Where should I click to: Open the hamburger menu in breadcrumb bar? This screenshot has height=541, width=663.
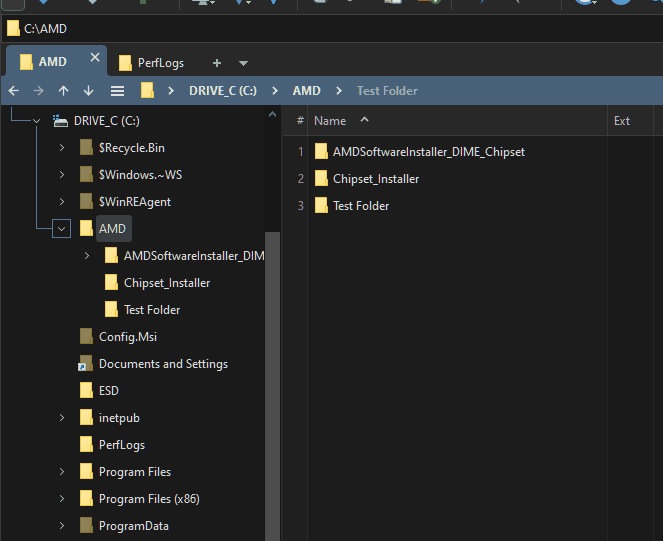(x=117, y=91)
